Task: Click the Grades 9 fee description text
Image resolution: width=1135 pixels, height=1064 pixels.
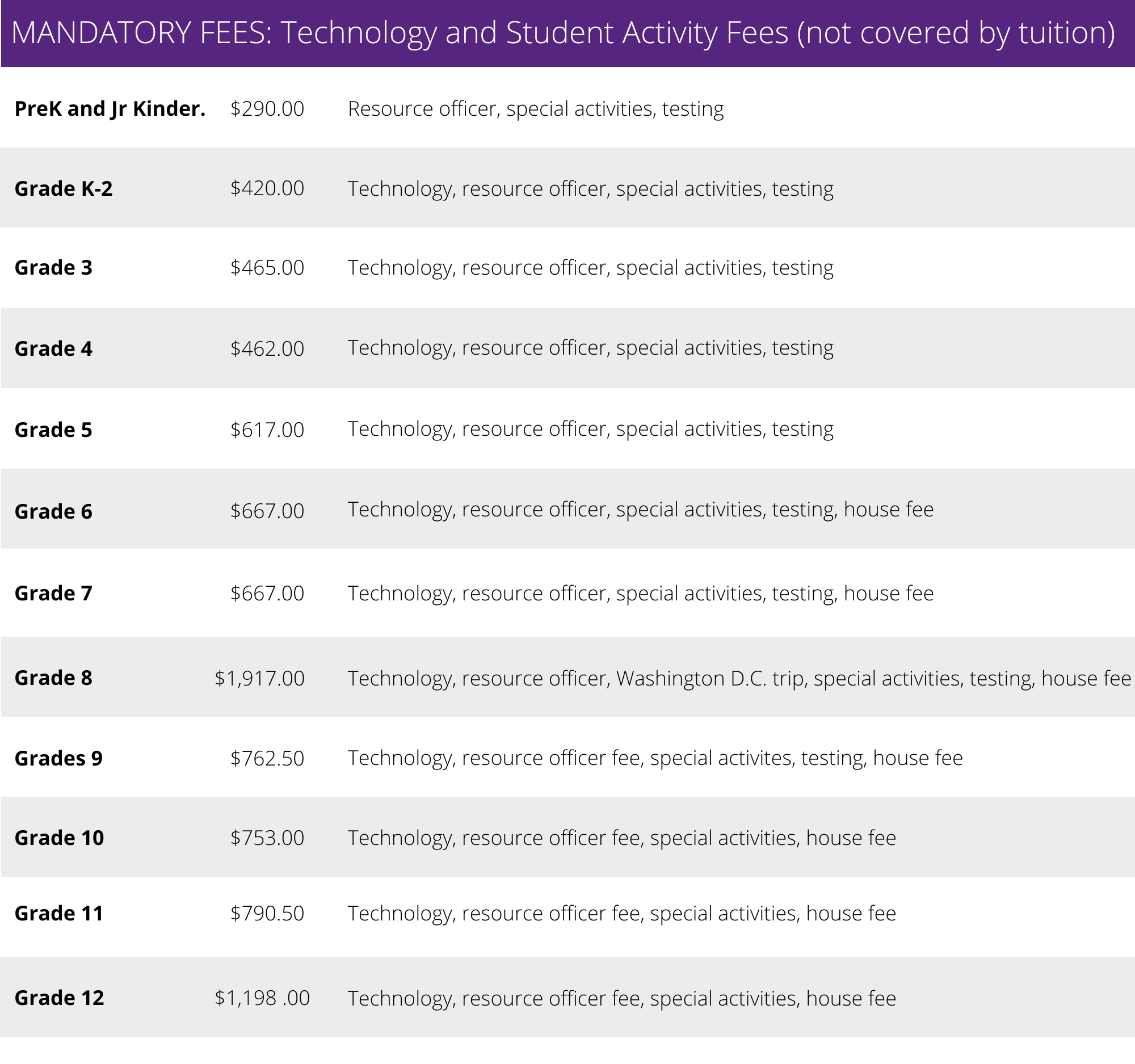Action: [655, 758]
